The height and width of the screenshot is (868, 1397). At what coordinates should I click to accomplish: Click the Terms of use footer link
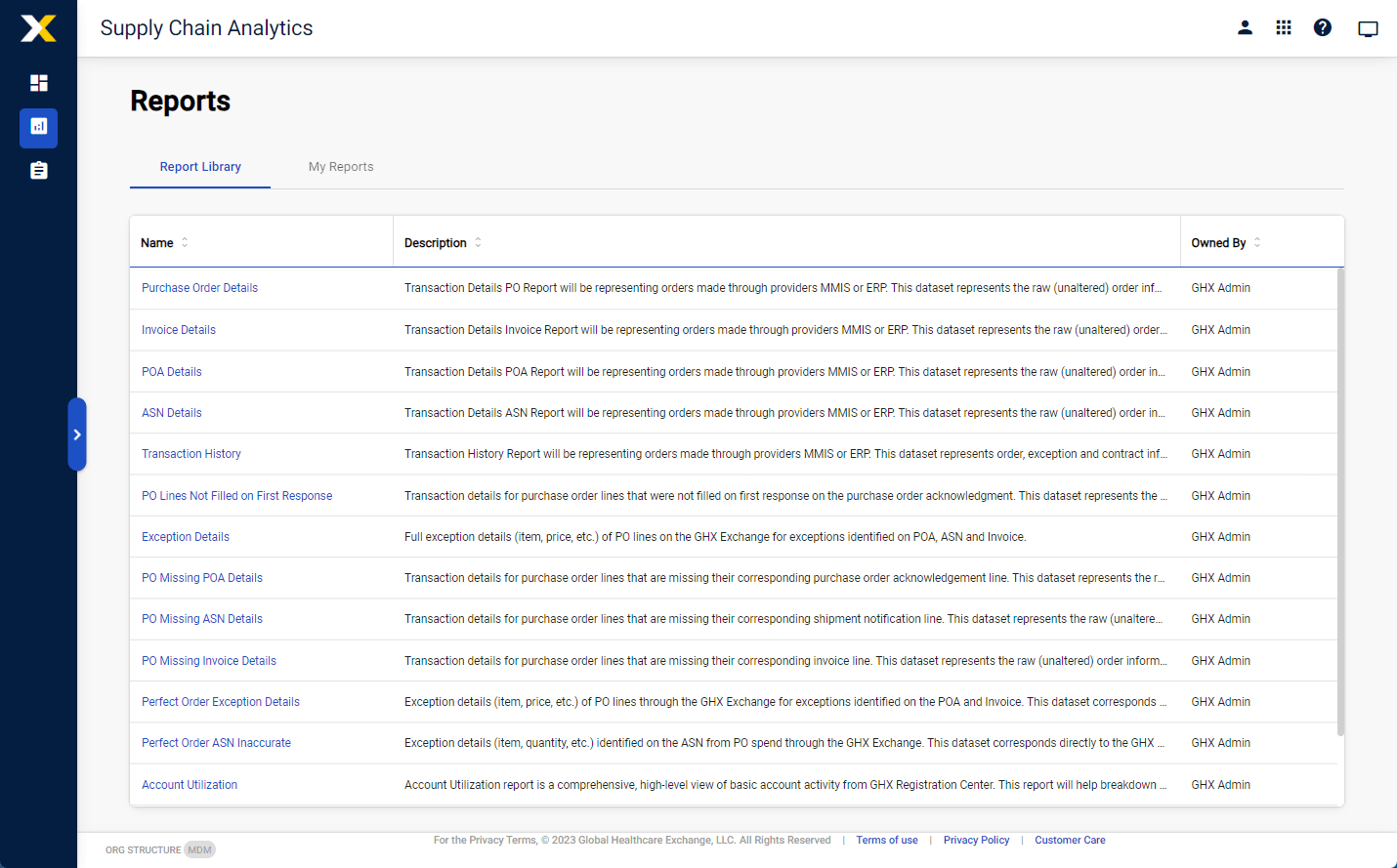887,840
